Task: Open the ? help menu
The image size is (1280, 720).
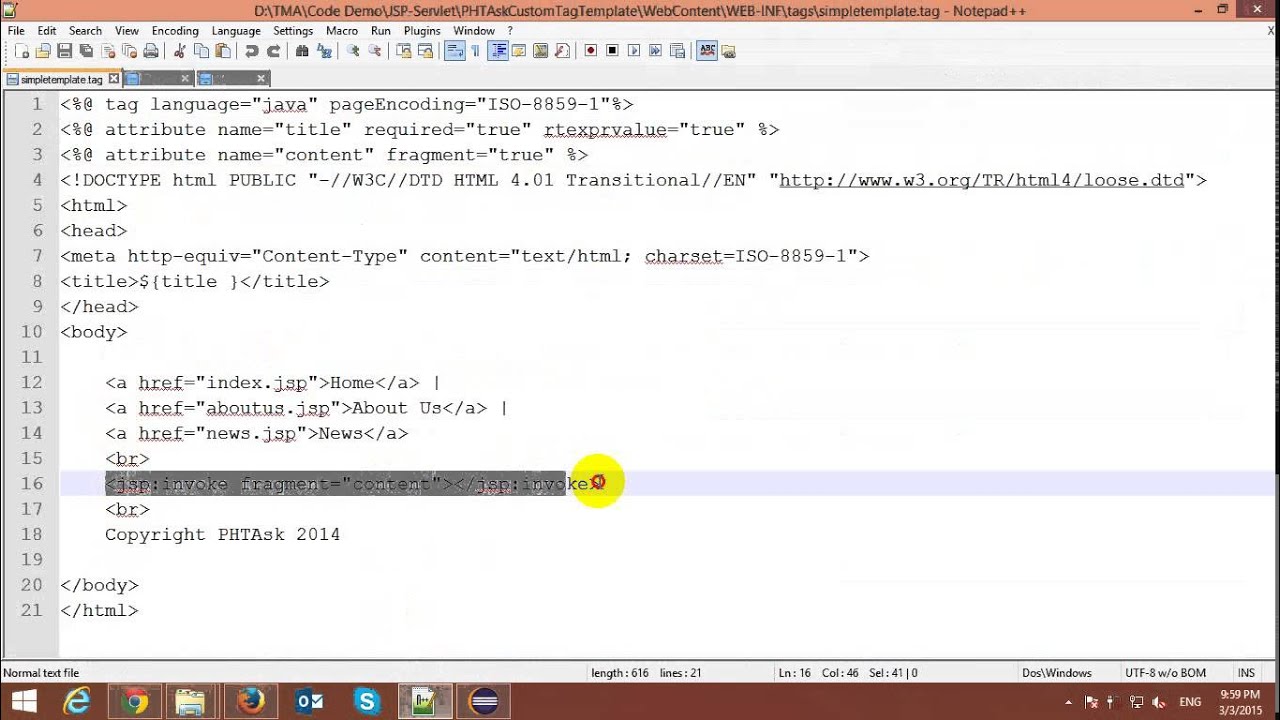Action: tap(510, 31)
